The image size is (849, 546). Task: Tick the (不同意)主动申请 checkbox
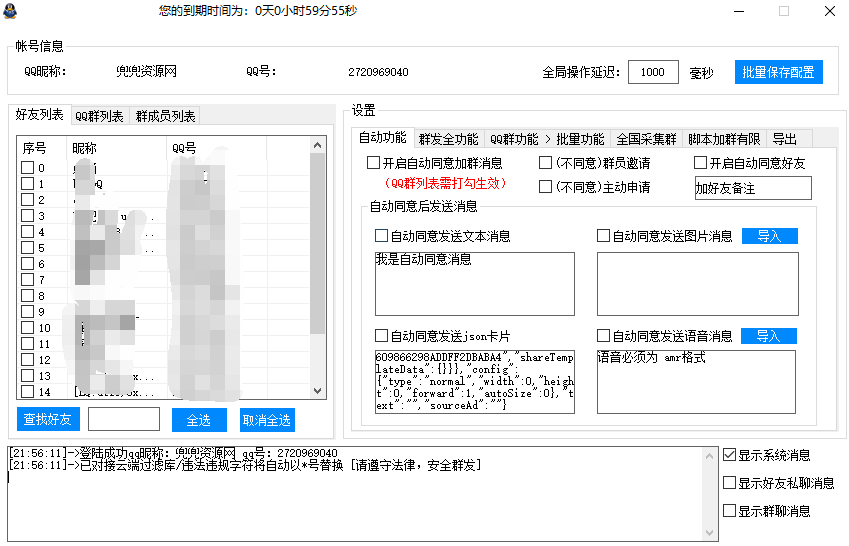point(546,187)
